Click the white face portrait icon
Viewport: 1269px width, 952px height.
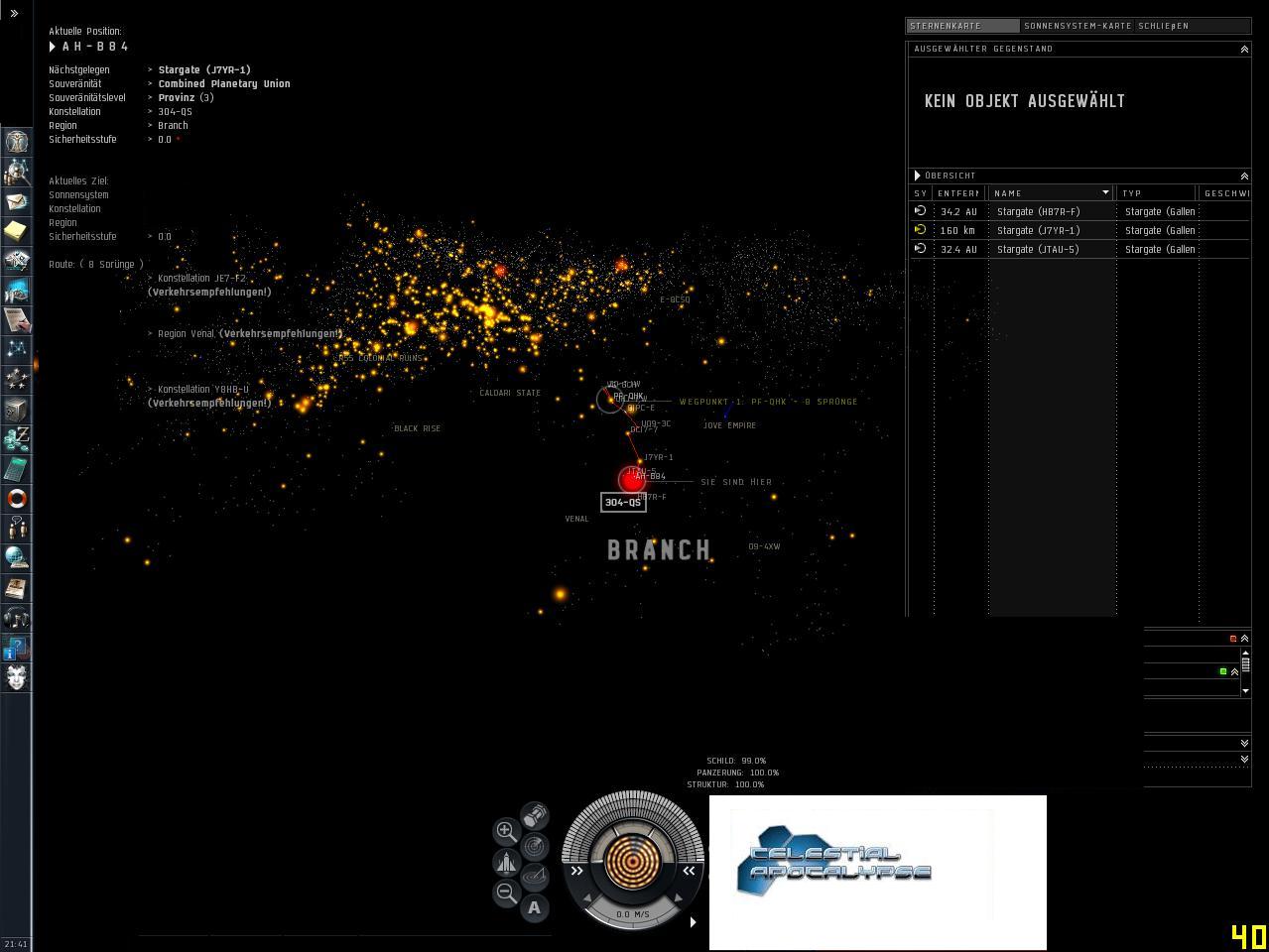point(17,677)
